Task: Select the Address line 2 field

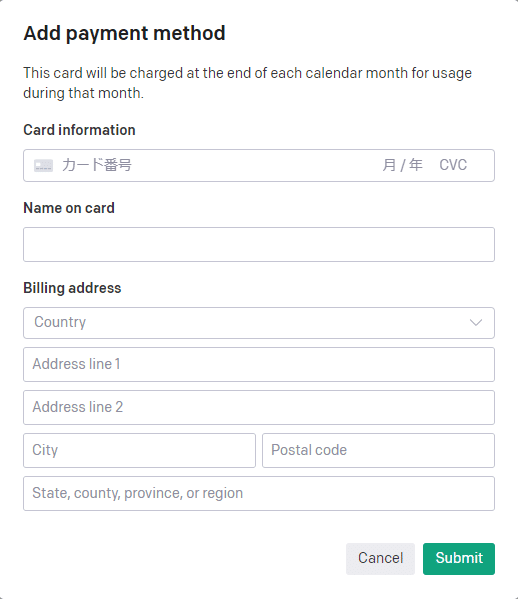Action: 259,407
